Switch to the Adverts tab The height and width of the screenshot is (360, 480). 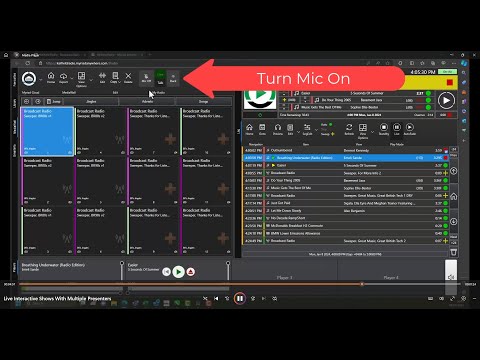[147, 101]
